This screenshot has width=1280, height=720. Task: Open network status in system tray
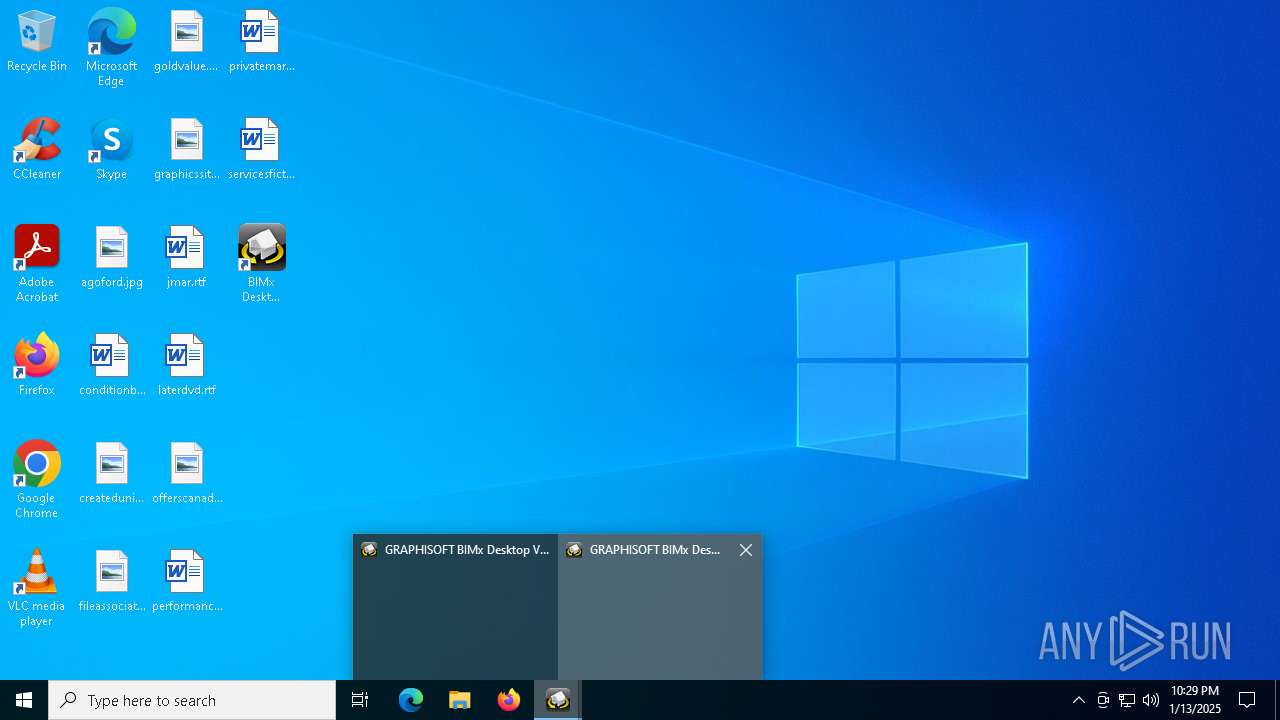tap(1127, 700)
